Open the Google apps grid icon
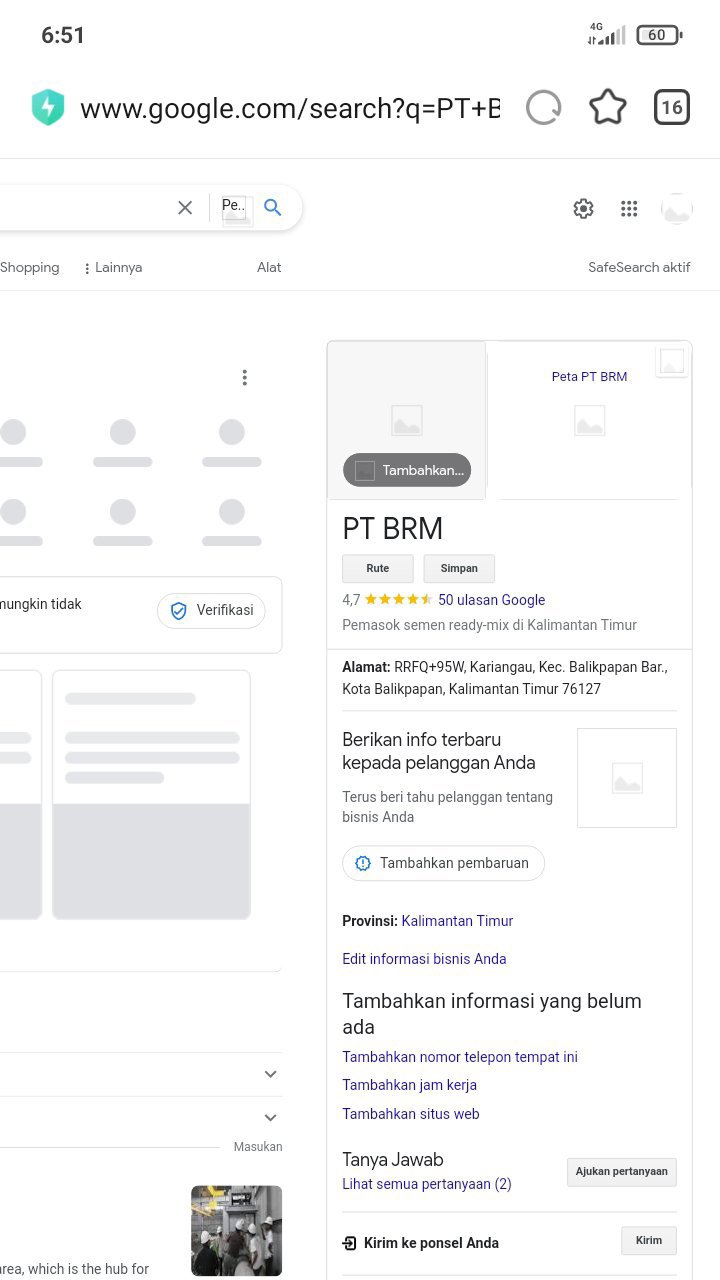This screenshot has height=1280, width=720. pos(629,208)
